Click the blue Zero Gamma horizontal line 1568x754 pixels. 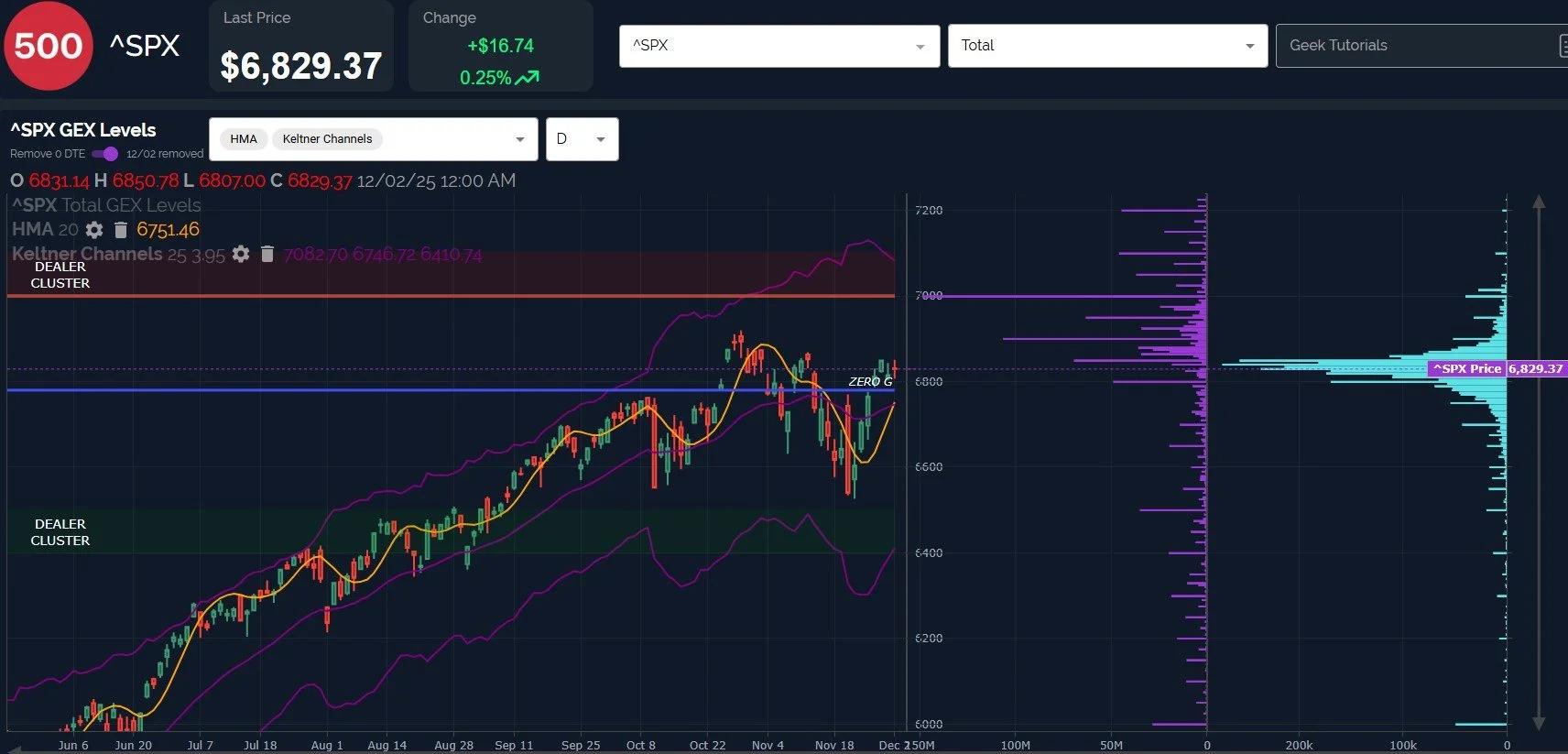pos(451,390)
